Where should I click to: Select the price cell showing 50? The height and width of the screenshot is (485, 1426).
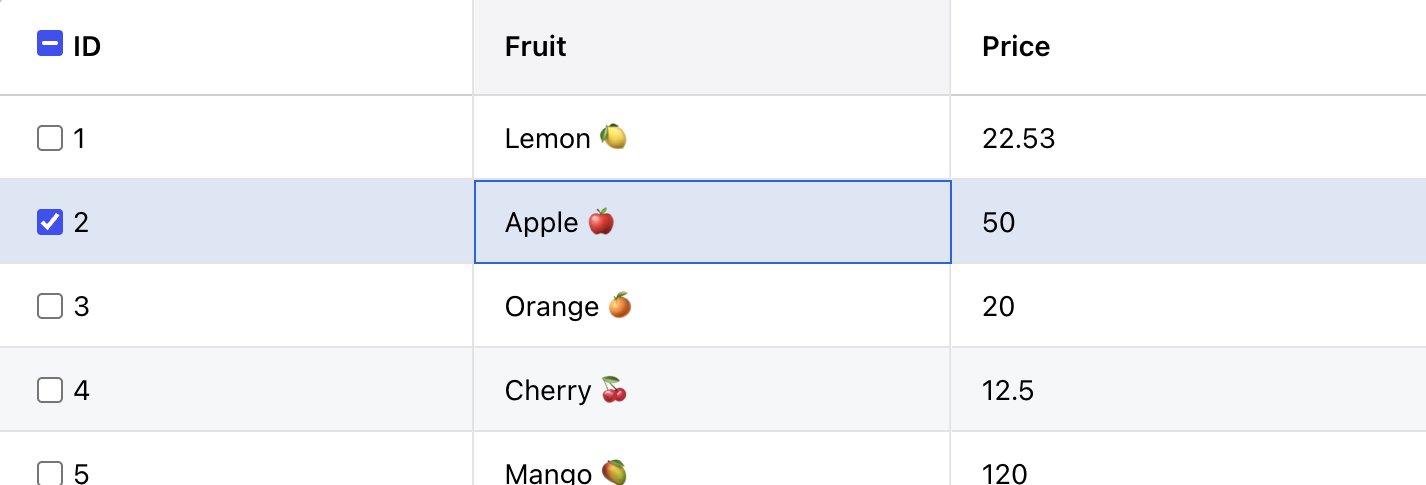click(x=999, y=222)
